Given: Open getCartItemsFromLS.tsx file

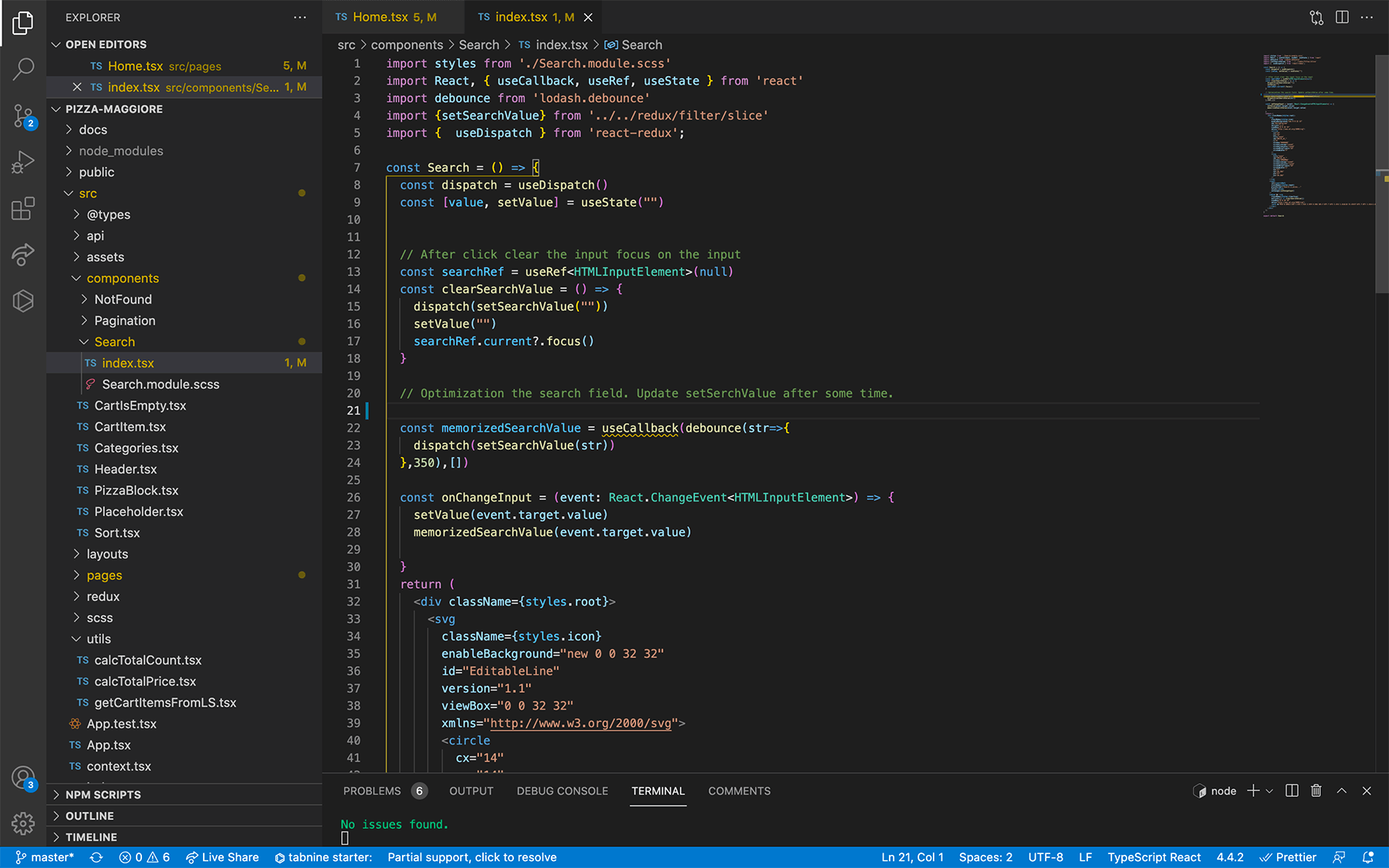Looking at the screenshot, I should (x=184, y=703).
